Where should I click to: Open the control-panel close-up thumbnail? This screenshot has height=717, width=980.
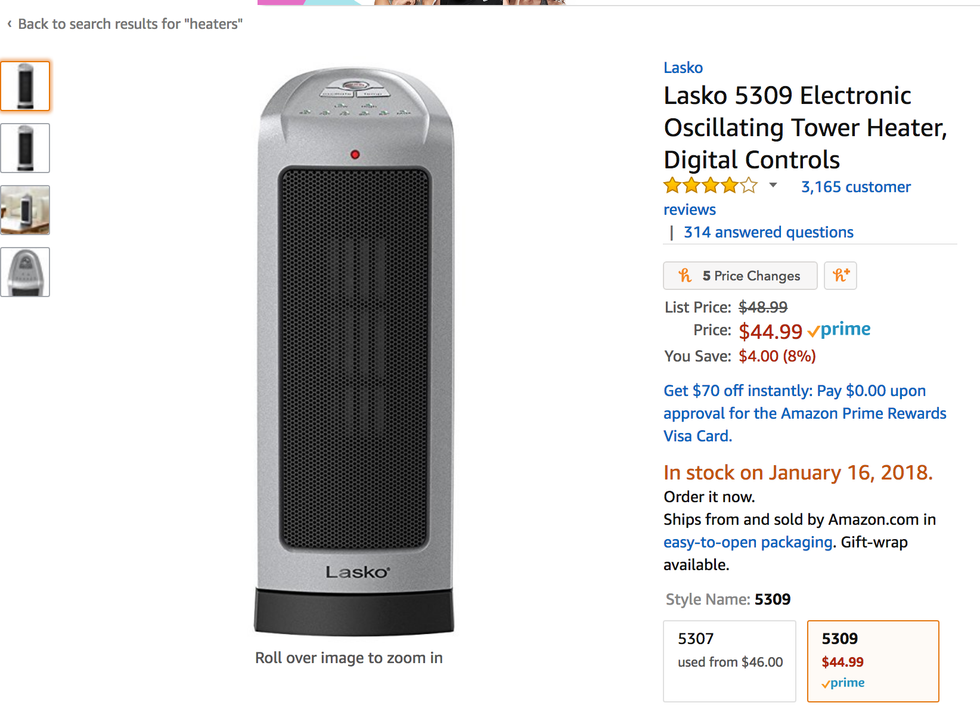(x=25, y=272)
